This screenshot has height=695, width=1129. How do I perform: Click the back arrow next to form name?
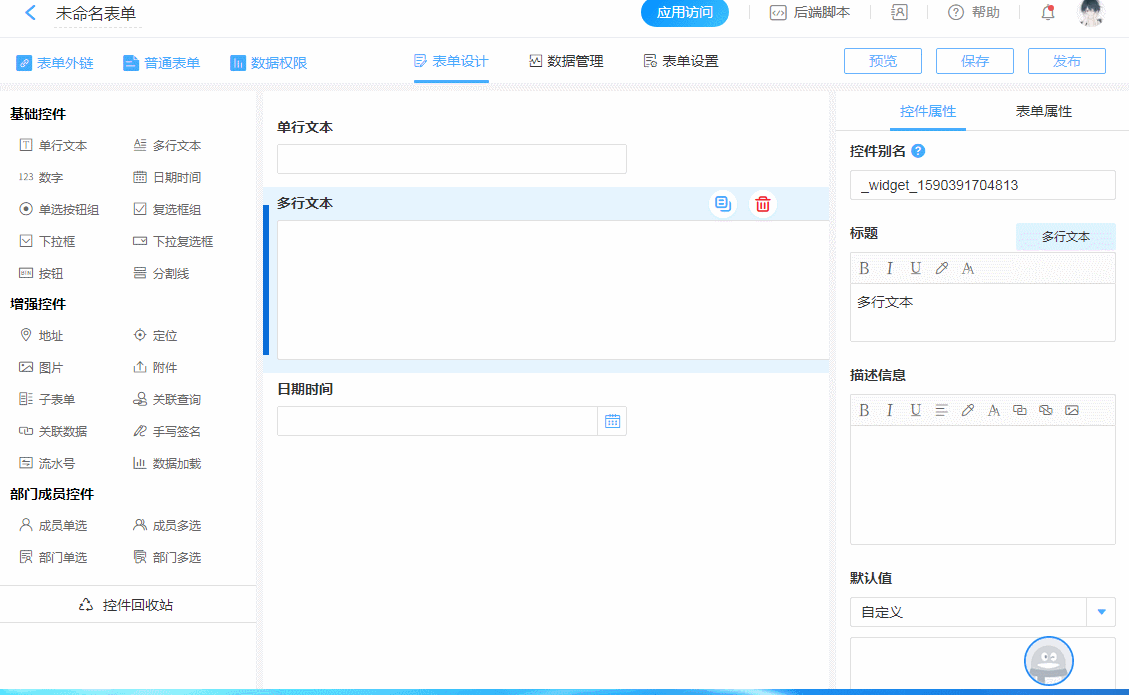[x=30, y=13]
